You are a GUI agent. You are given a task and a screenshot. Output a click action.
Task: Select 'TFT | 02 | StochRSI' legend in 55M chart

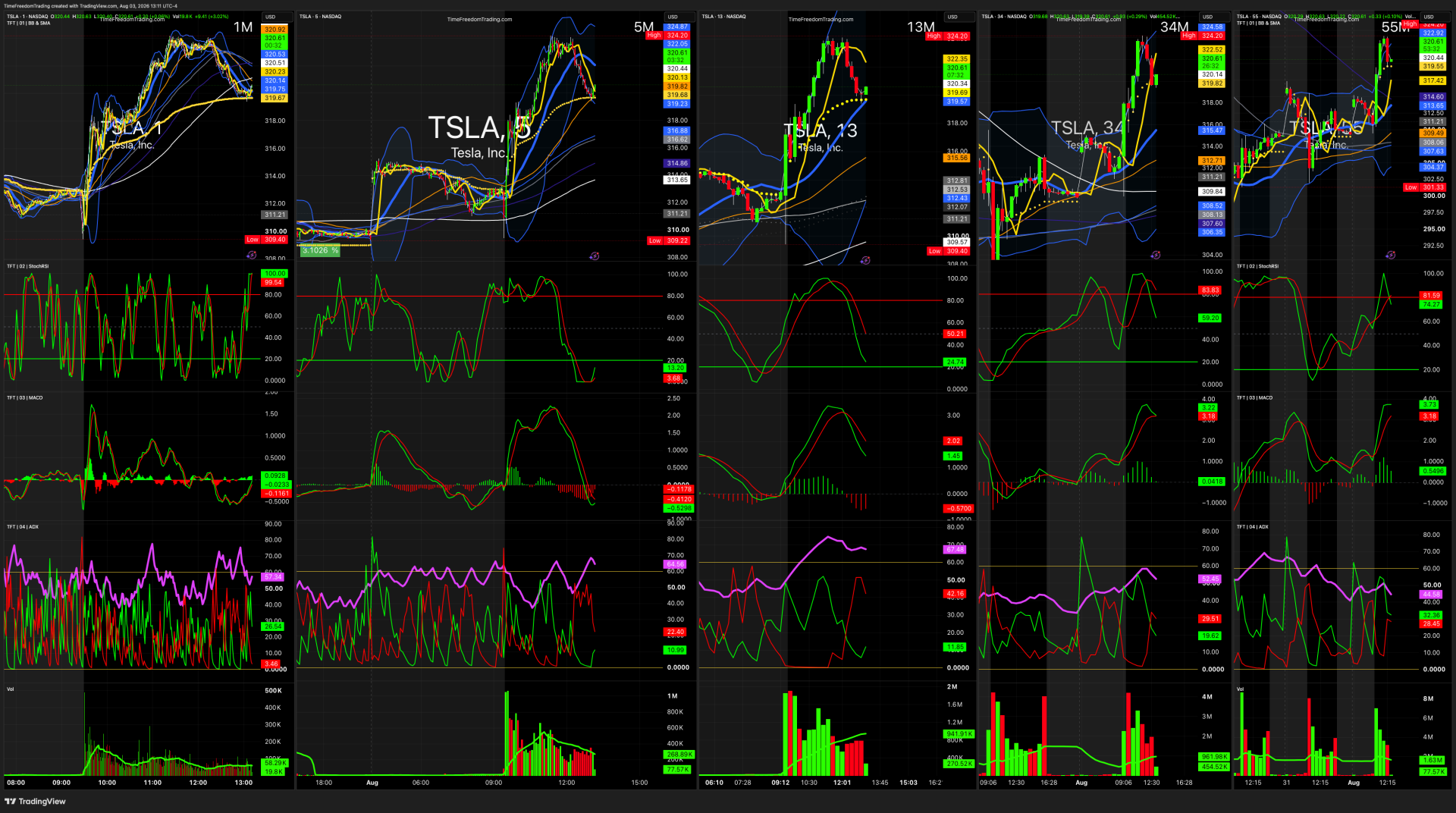click(x=1257, y=266)
